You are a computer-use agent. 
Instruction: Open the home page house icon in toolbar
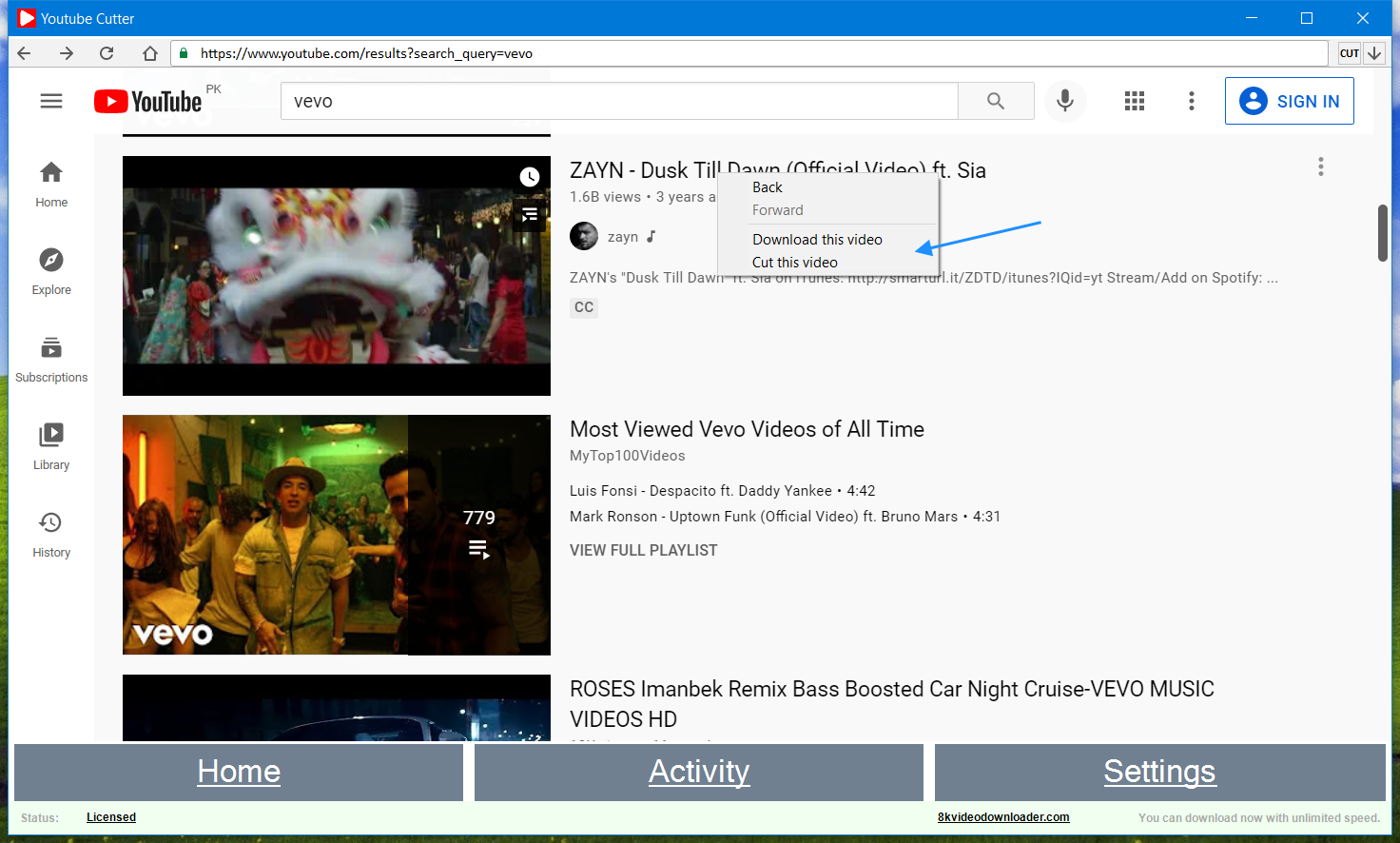click(149, 53)
